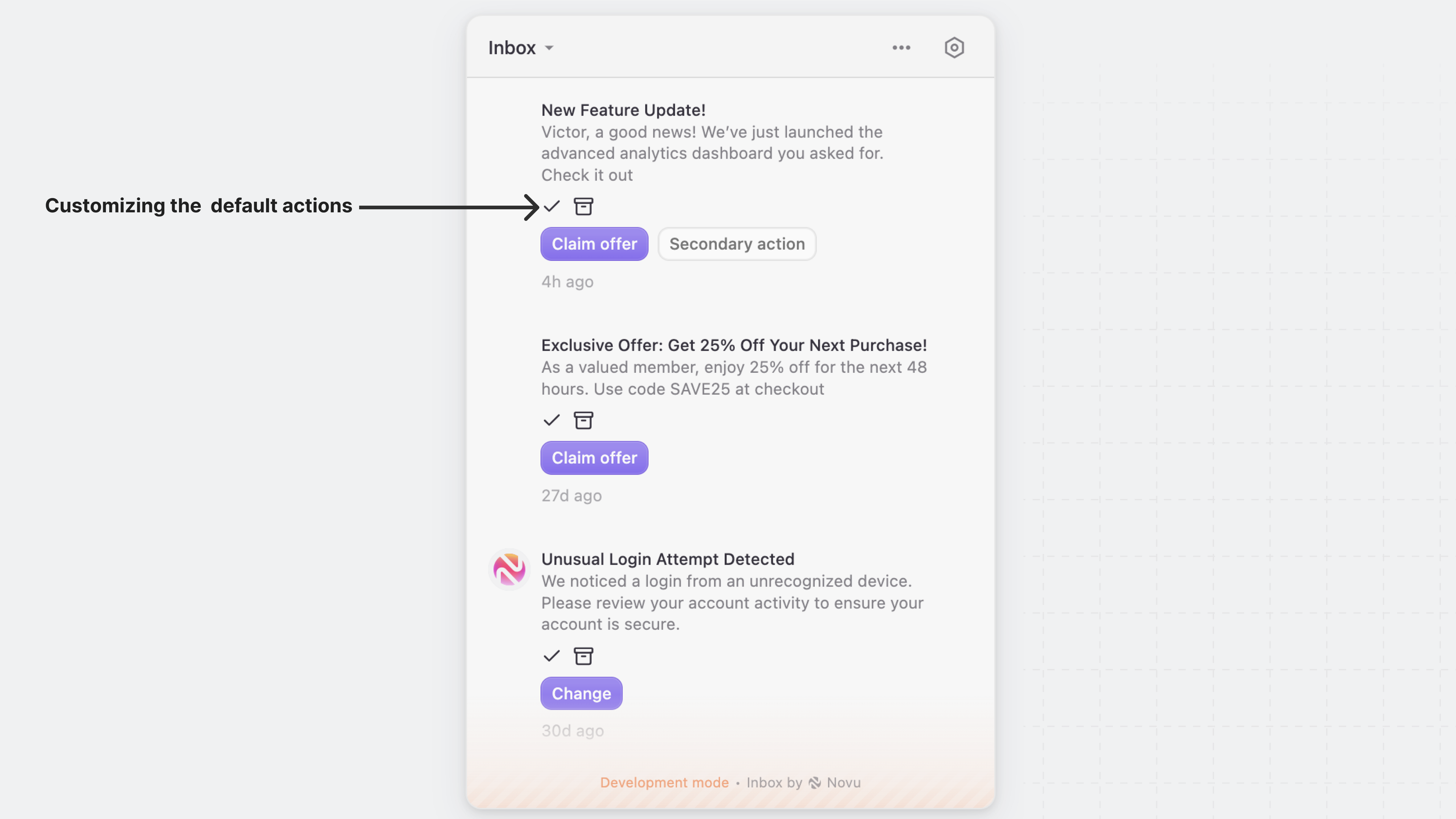The width and height of the screenshot is (1456, 819).
Task: Click Change on the login alert
Action: pos(581,693)
